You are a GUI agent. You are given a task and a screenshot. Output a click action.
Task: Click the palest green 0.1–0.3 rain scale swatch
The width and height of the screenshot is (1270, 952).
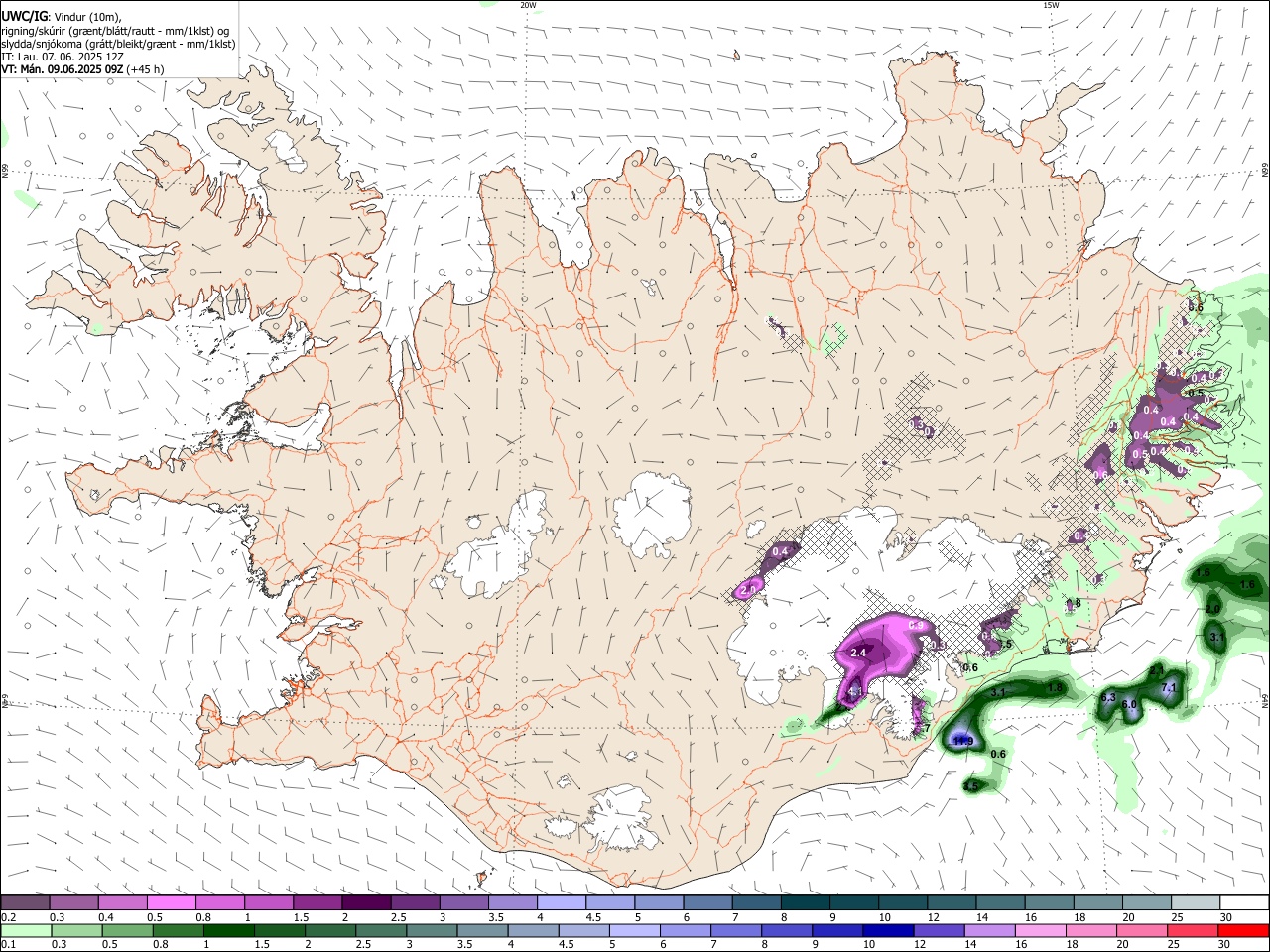point(27,931)
